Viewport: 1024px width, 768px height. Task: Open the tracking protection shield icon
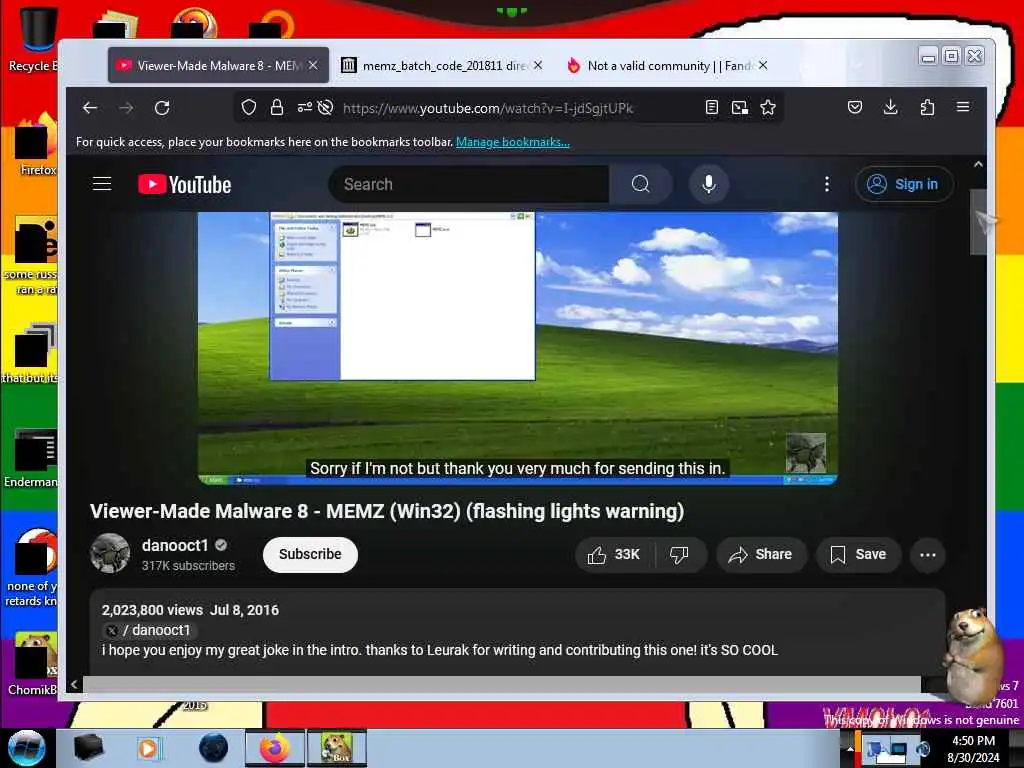pos(249,107)
